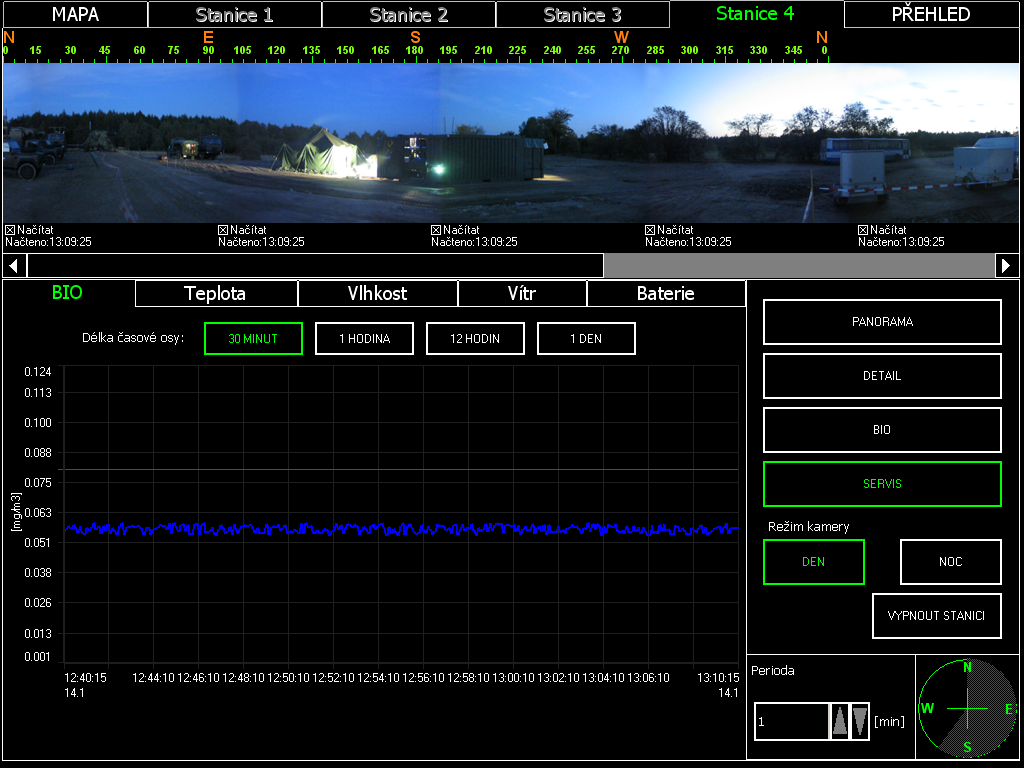Click the right scroll arrow under panorama

click(1007, 265)
